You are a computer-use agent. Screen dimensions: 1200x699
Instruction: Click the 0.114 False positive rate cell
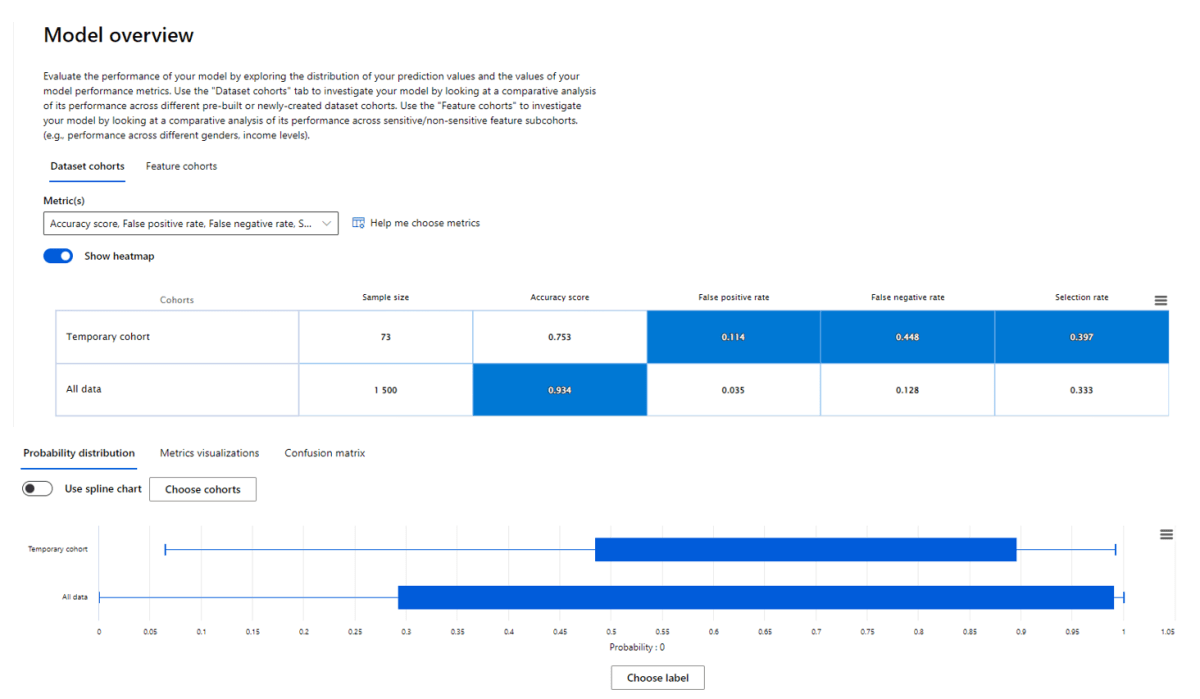[x=733, y=336]
